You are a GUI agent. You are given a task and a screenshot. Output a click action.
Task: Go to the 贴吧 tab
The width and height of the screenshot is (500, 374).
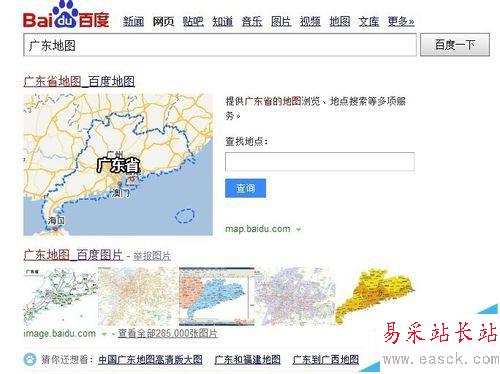coord(193,22)
